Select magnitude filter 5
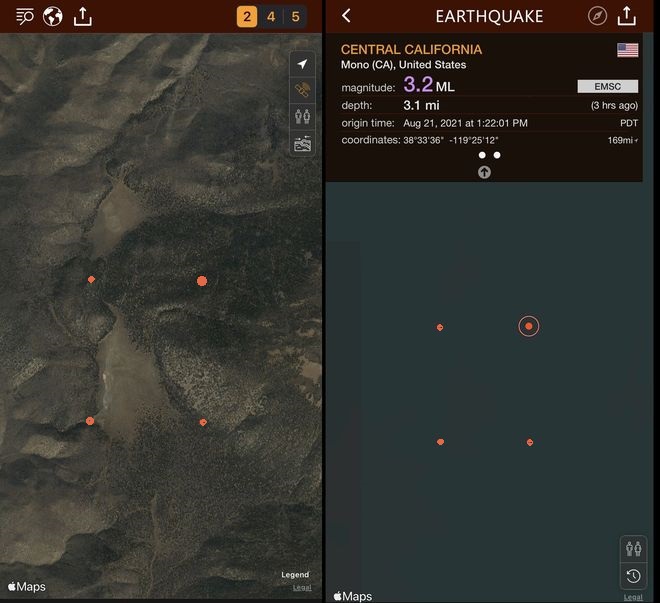660x603 pixels. [x=295, y=17]
